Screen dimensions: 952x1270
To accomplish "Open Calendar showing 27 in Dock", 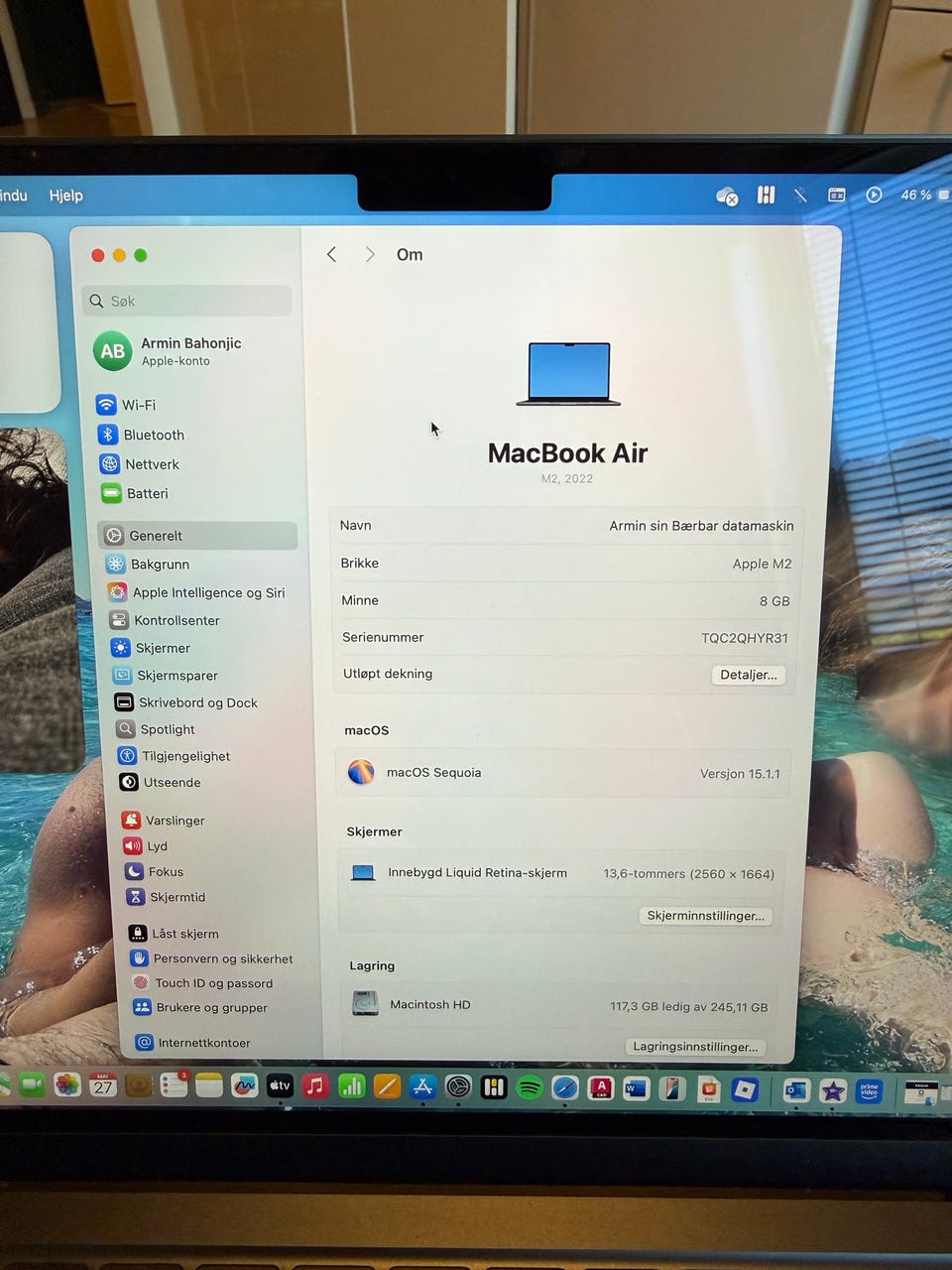I will click(103, 1085).
